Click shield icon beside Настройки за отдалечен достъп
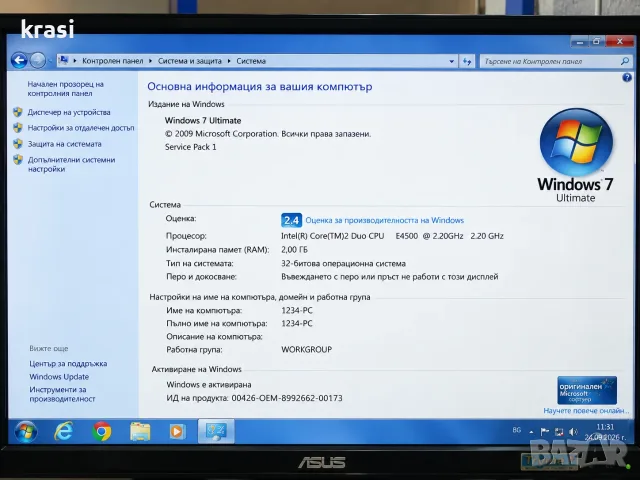Image resolution: width=640 pixels, height=480 pixels. click(x=18, y=128)
